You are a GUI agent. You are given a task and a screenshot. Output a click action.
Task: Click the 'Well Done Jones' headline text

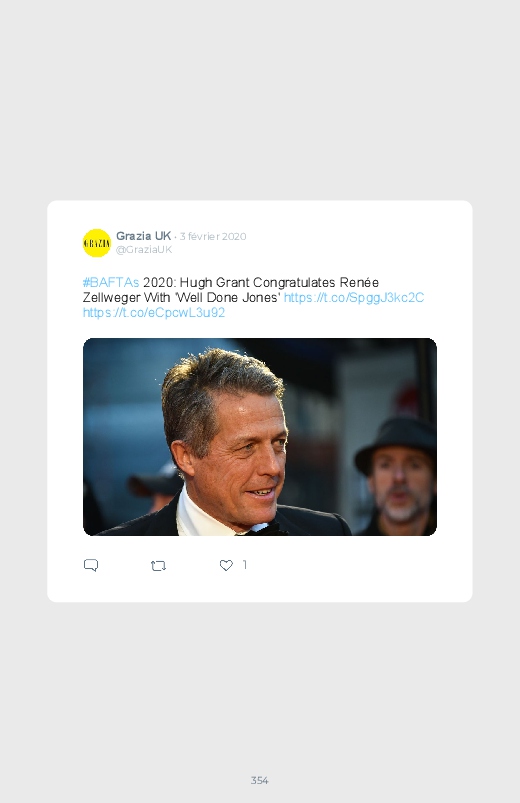click(x=228, y=298)
